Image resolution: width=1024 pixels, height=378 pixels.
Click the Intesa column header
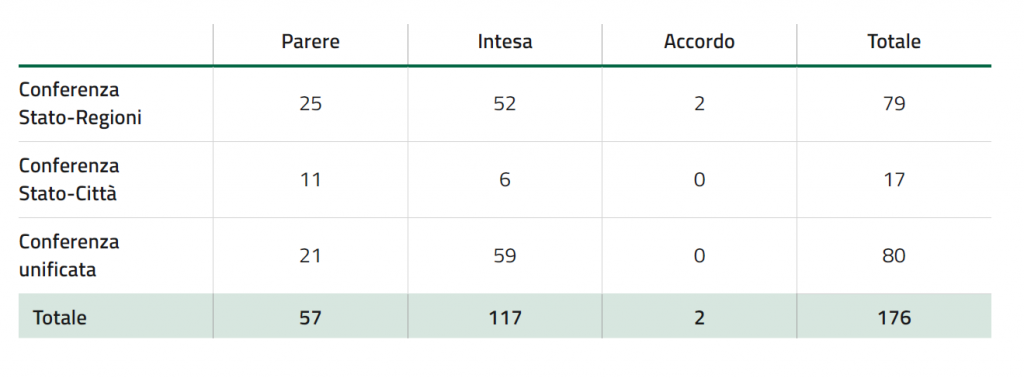tap(505, 42)
